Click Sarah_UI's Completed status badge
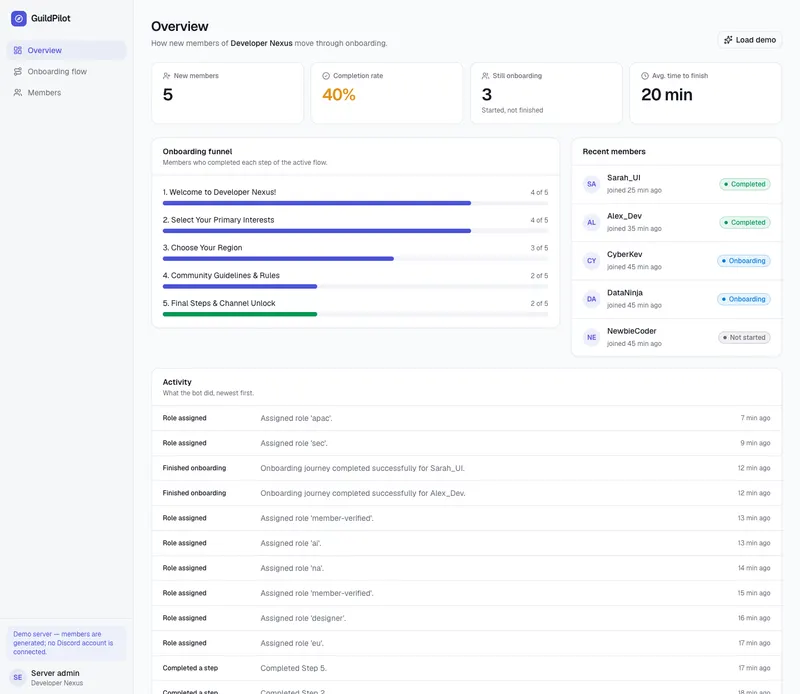800x694 pixels. 745,184
